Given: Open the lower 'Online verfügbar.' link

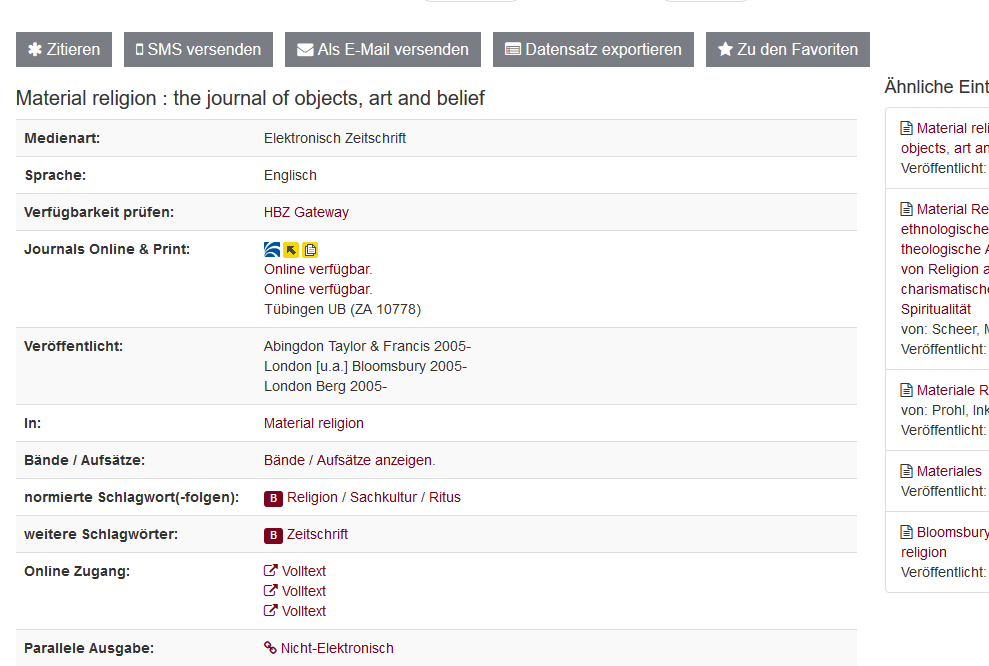Looking at the screenshot, I should [x=318, y=289].
